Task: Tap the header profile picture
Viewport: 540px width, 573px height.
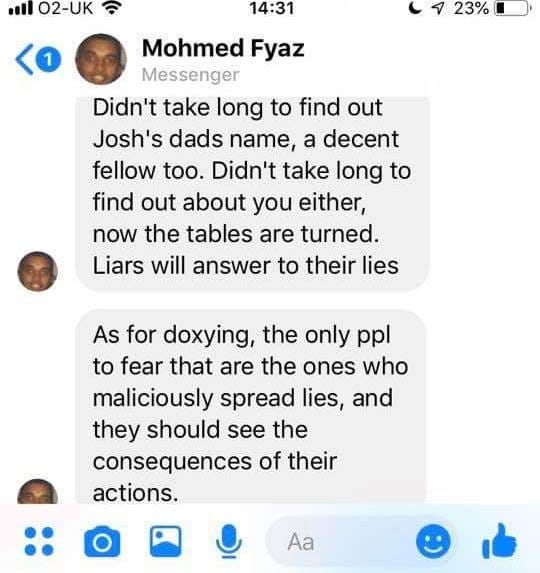Action: [101, 59]
